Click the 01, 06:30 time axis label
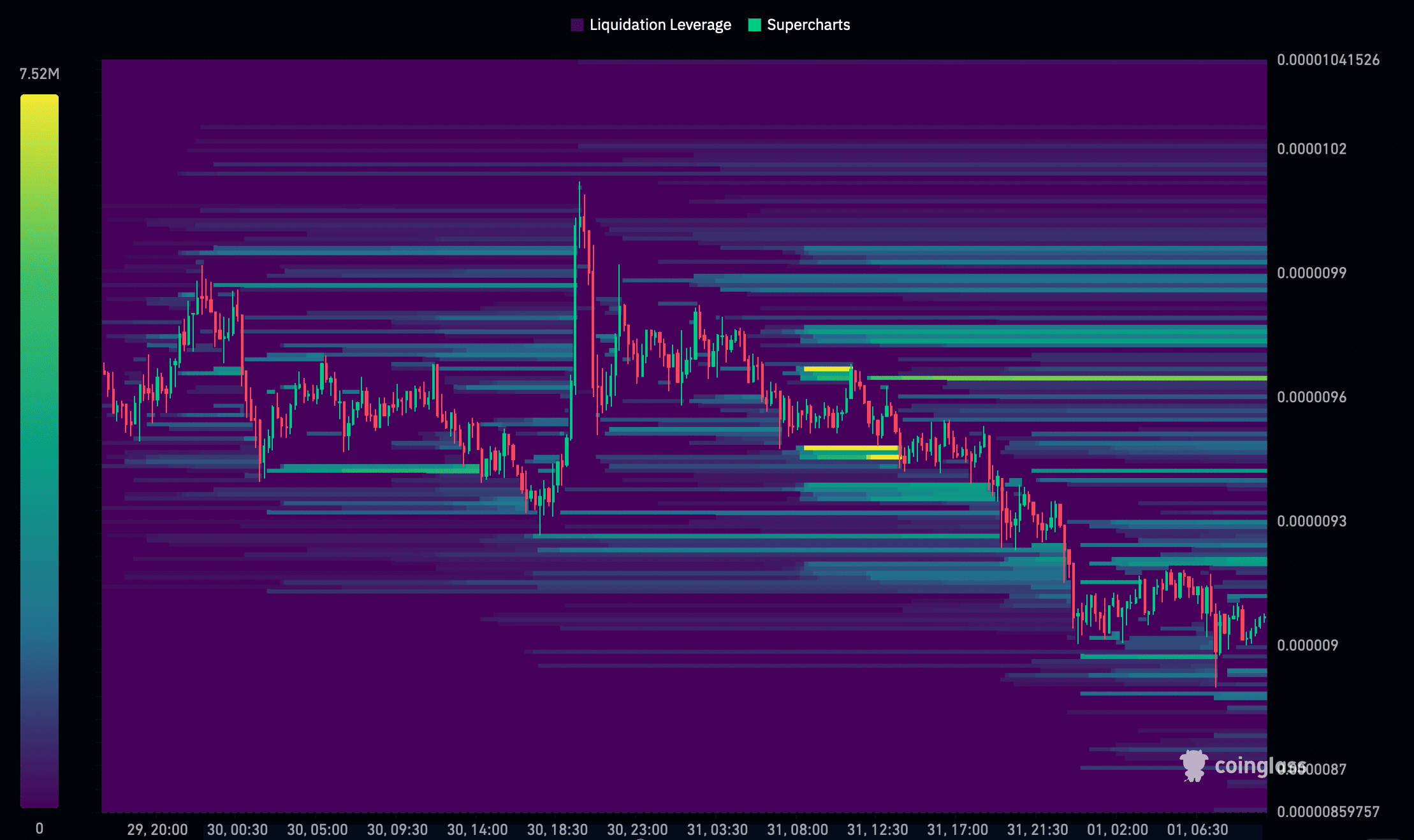Image resolution: width=1414 pixels, height=840 pixels. (1197, 829)
